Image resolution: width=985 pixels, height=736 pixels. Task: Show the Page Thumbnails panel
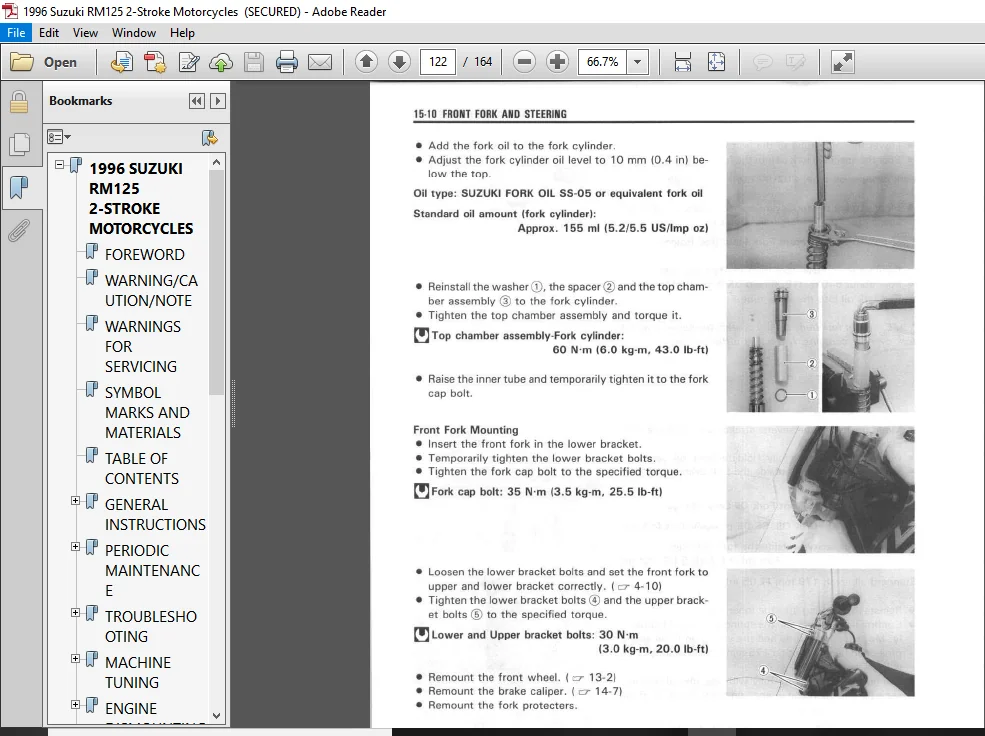(x=19, y=144)
